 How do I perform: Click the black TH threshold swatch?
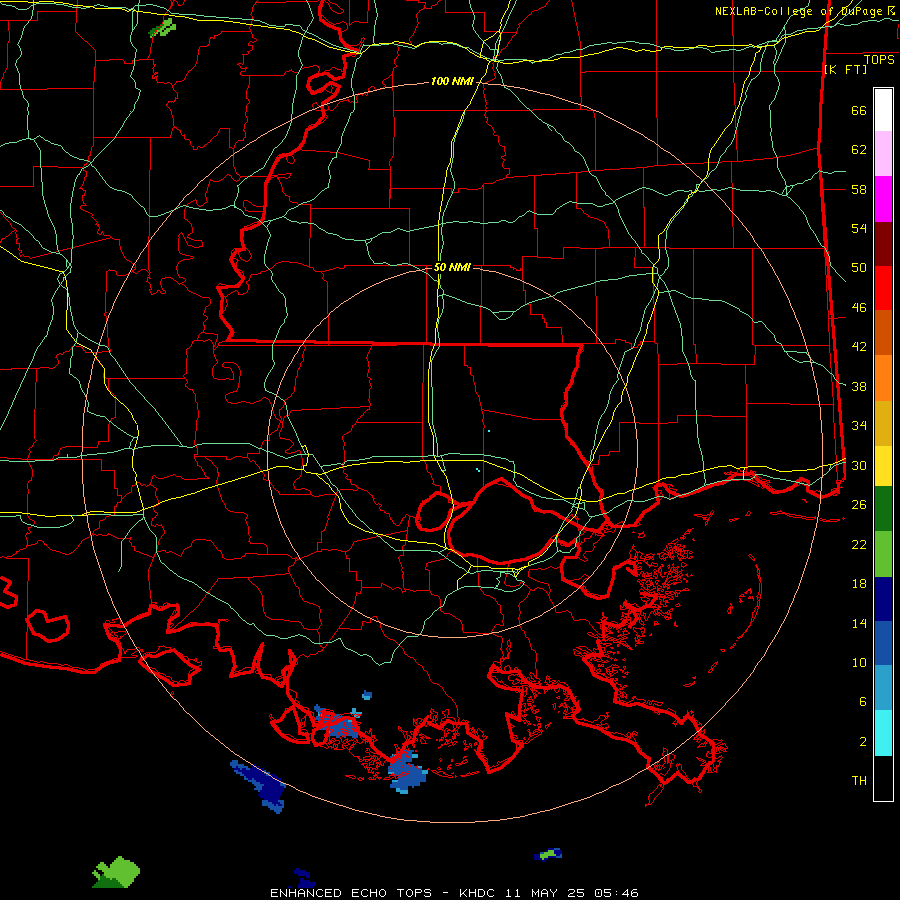pos(883,778)
